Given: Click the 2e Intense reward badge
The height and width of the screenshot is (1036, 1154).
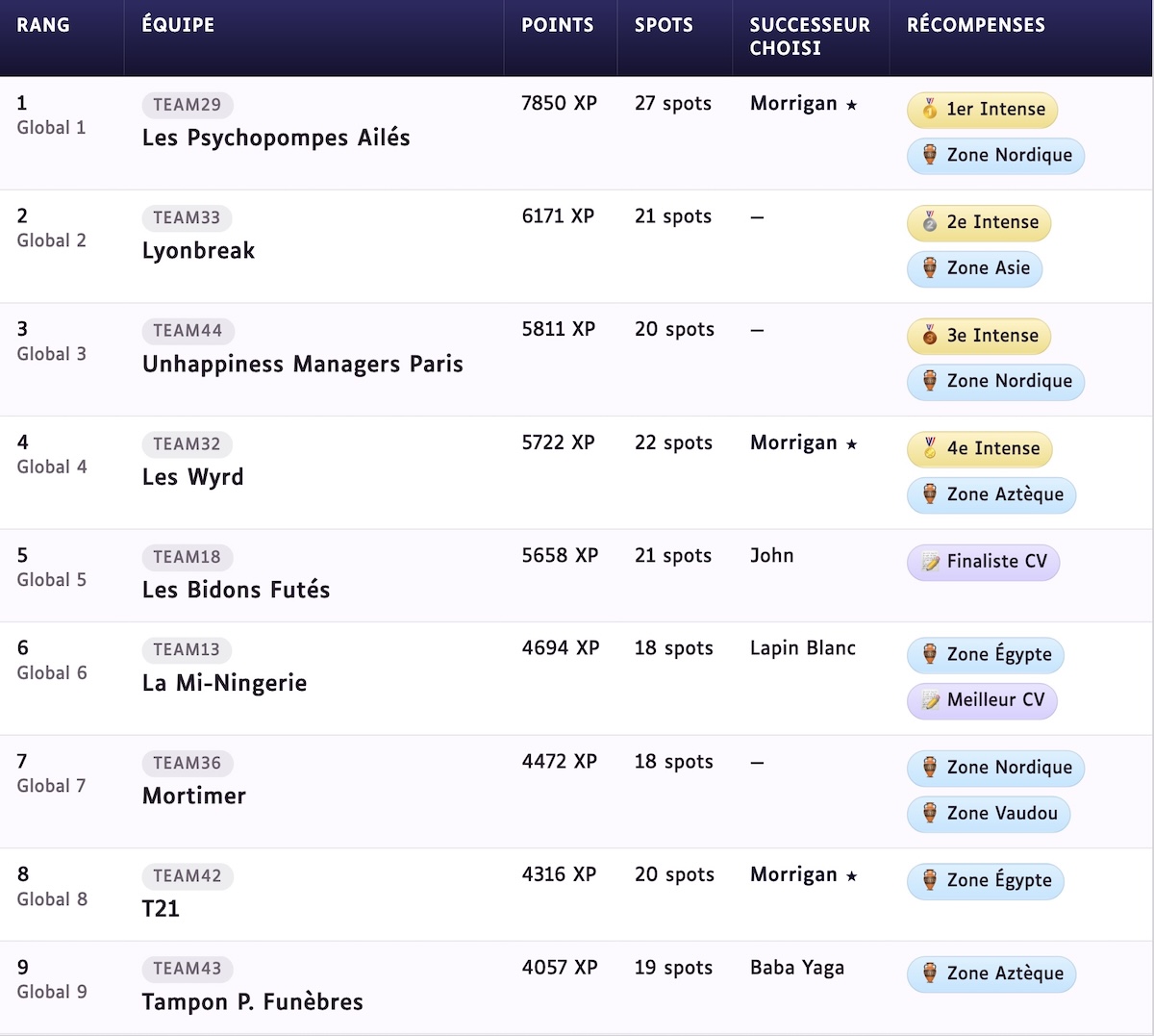Looking at the screenshot, I should coord(979,222).
